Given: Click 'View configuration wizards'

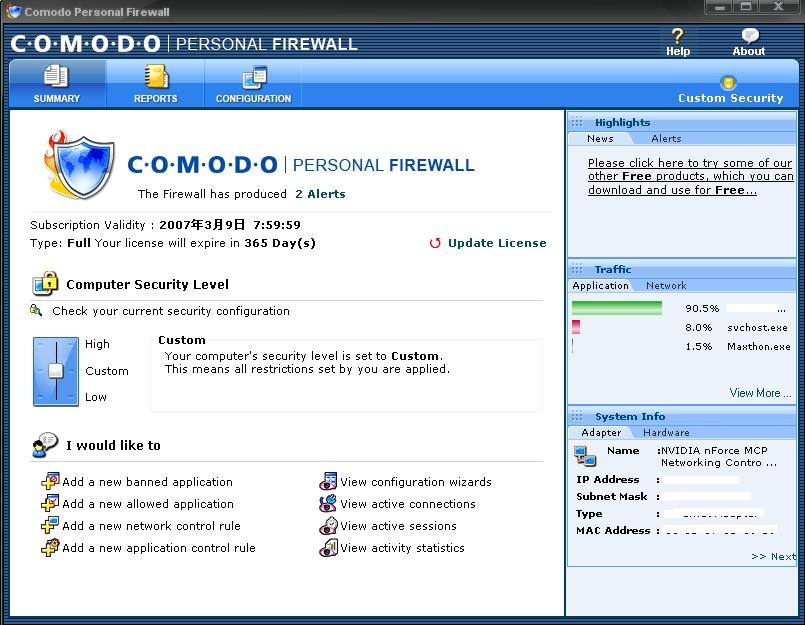Looking at the screenshot, I should click(416, 482).
